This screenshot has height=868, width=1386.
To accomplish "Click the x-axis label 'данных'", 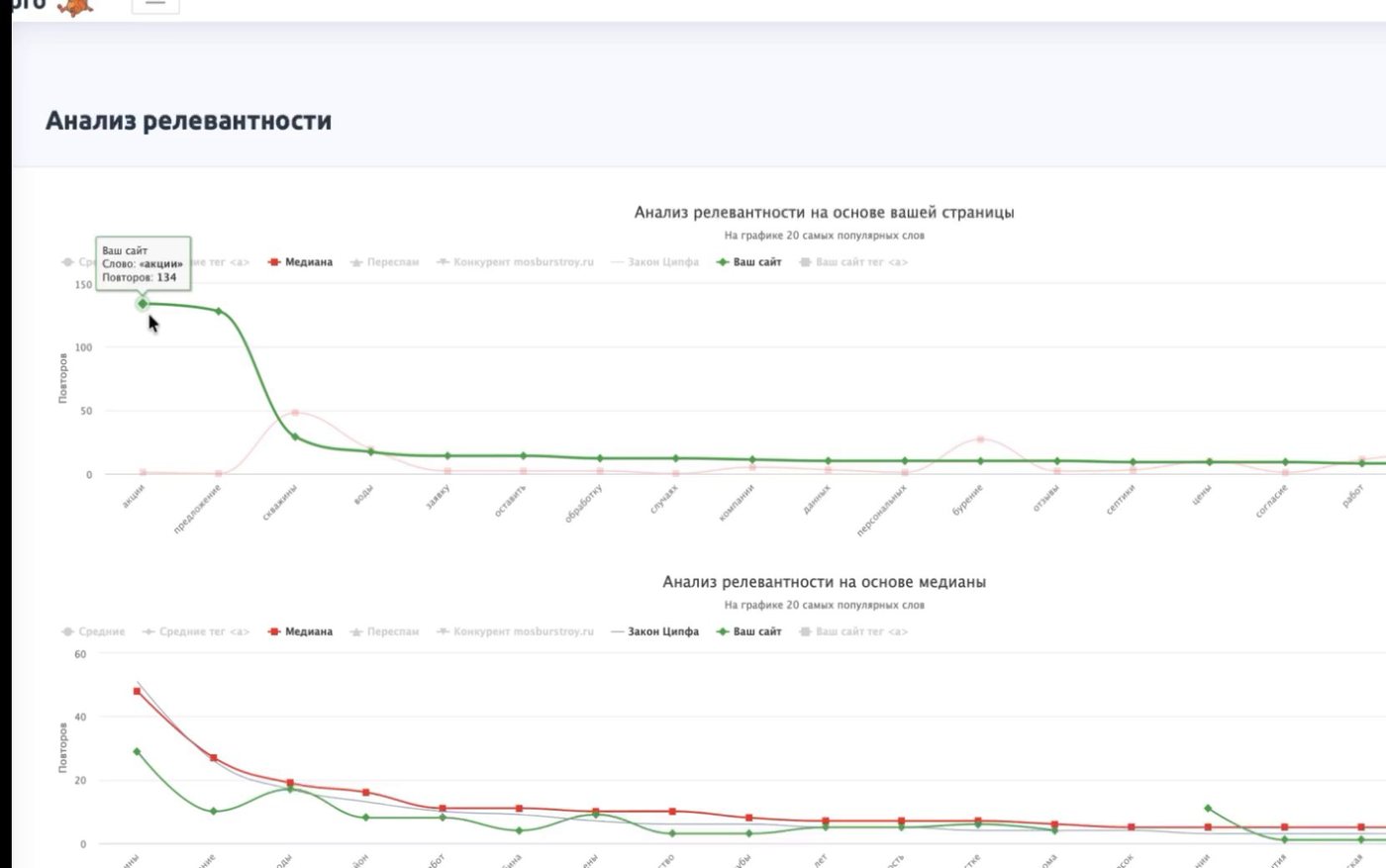I will 817,498.
